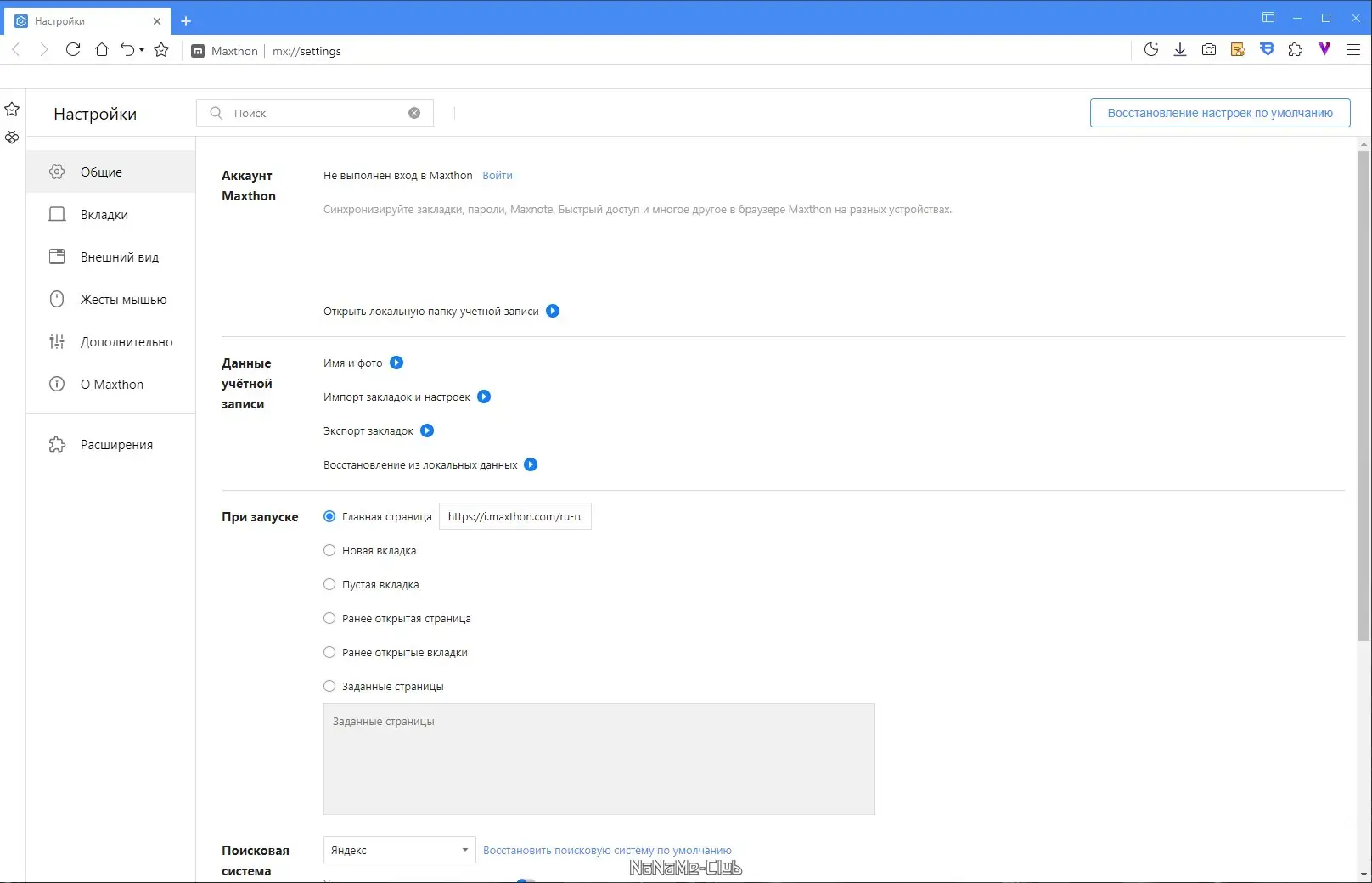Click the Данные учётной записи heading
Viewport: 1372px width, 883px height.
(247, 383)
